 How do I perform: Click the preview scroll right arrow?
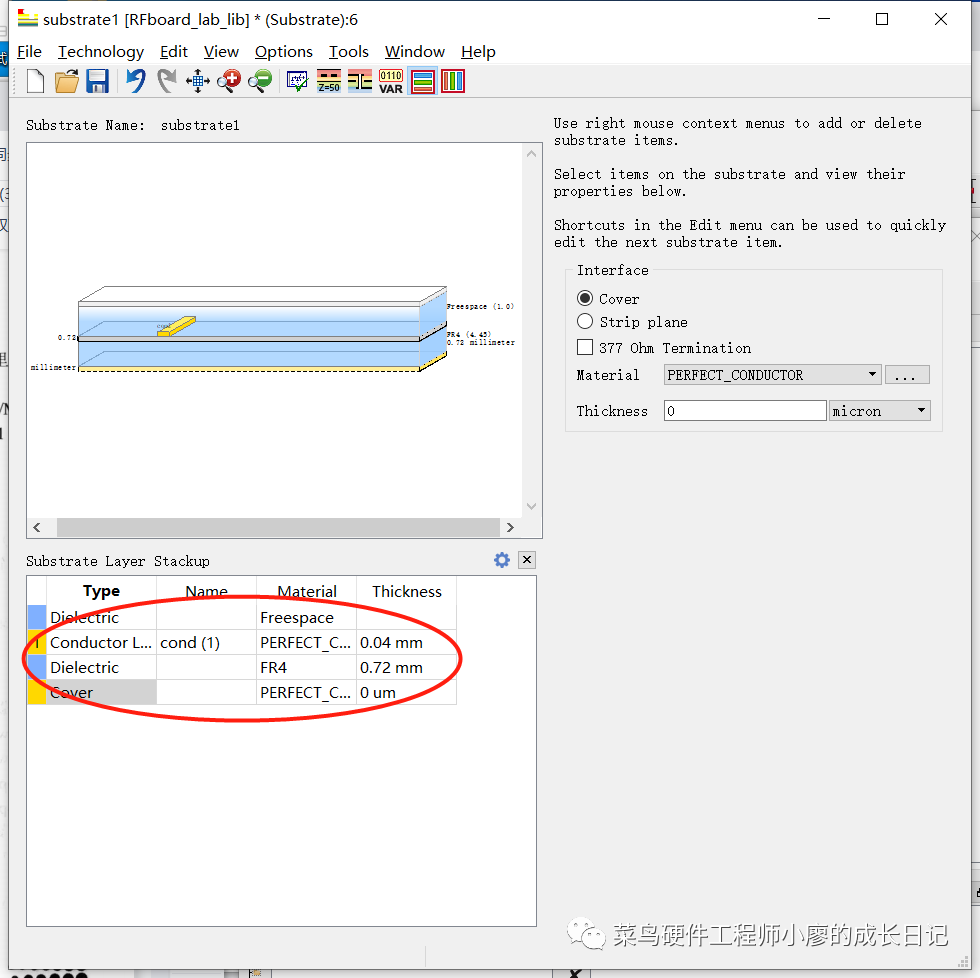511,527
